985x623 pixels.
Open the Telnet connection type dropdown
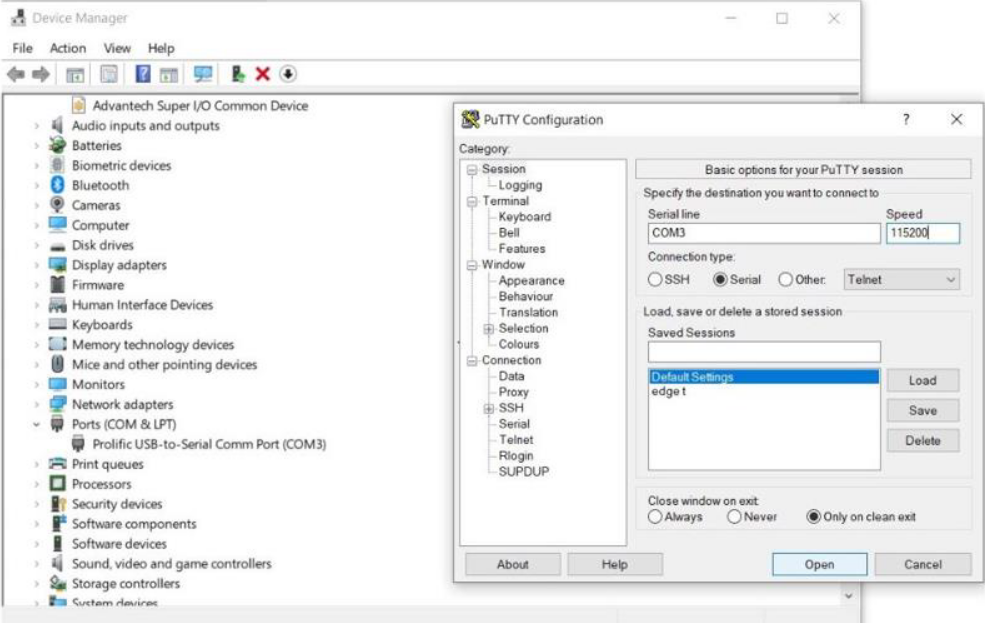pos(901,279)
